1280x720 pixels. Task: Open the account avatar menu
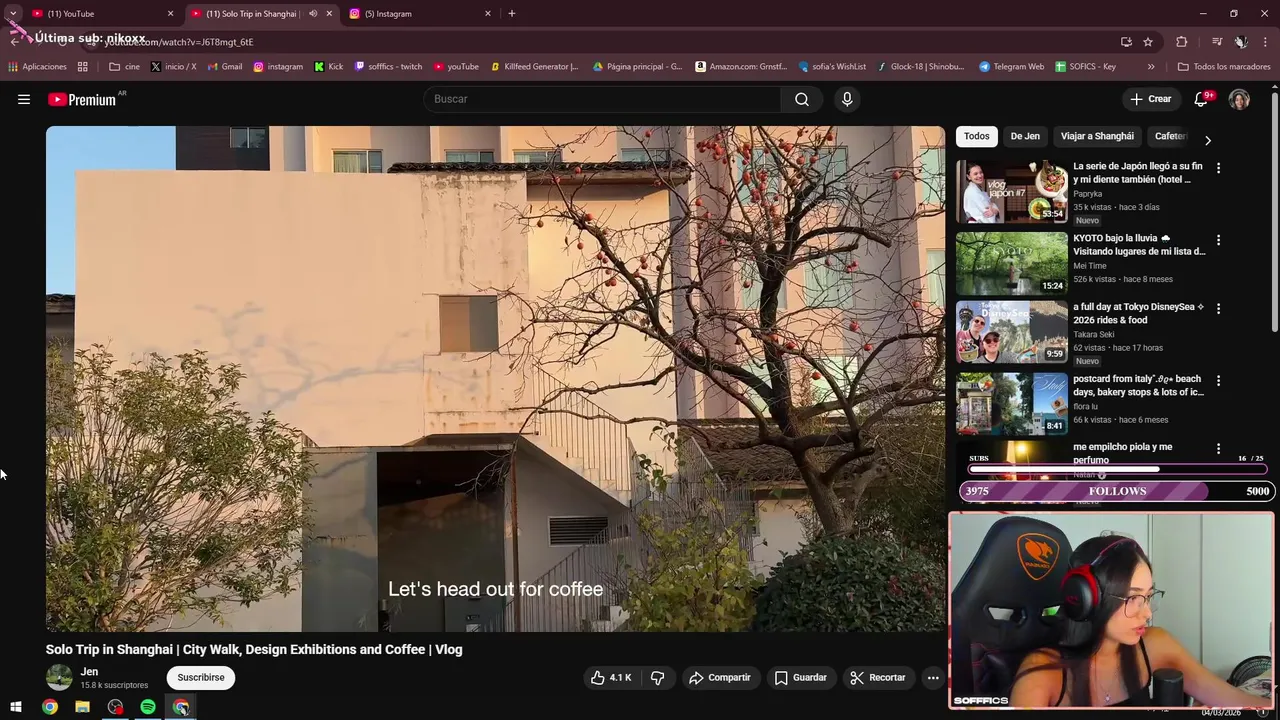click(1239, 99)
